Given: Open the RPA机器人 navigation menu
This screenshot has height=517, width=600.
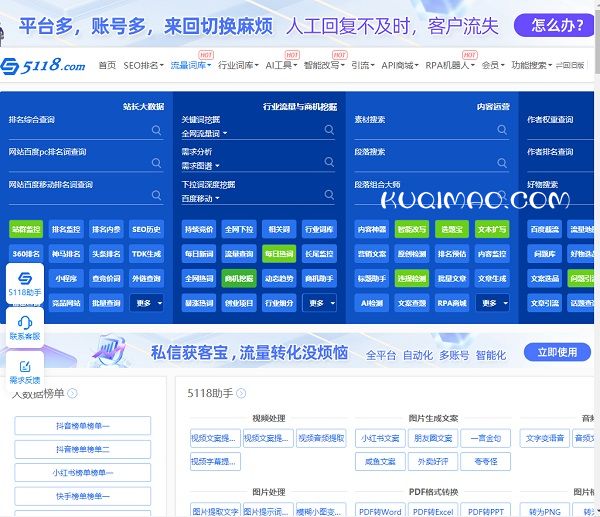Looking at the screenshot, I should tap(450, 65).
